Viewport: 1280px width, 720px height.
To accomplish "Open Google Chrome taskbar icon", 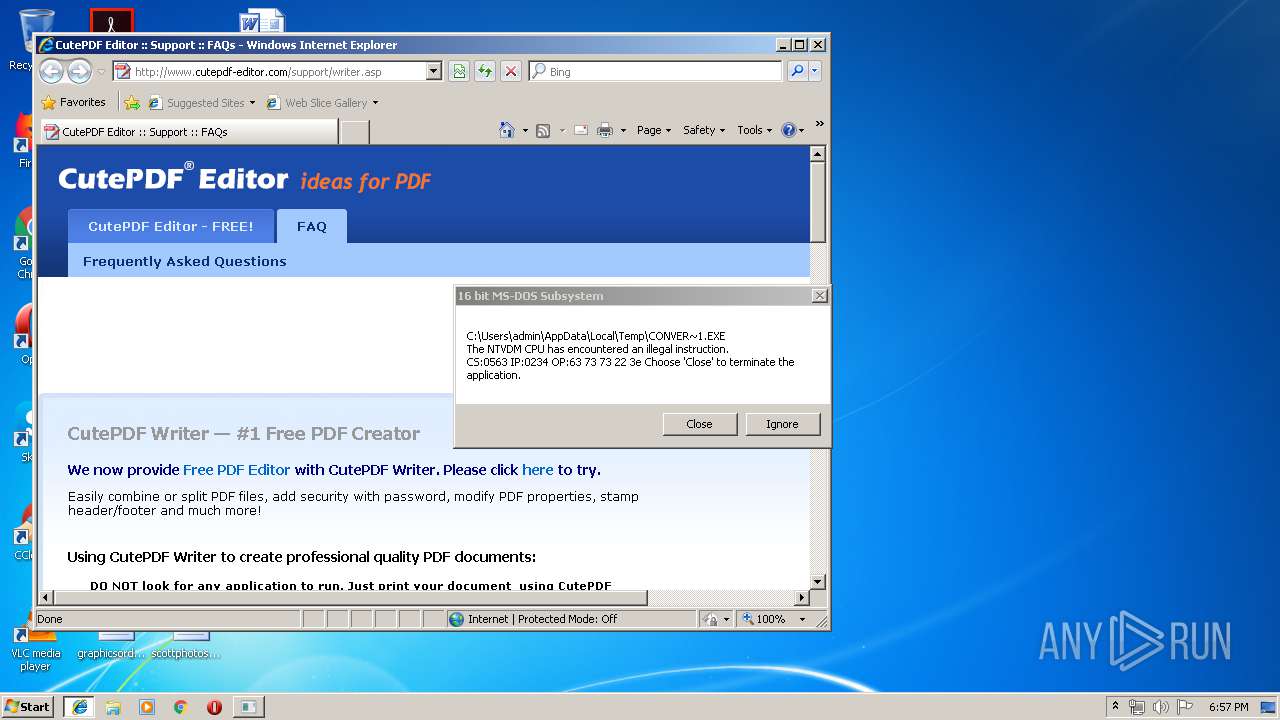I will coord(181,707).
